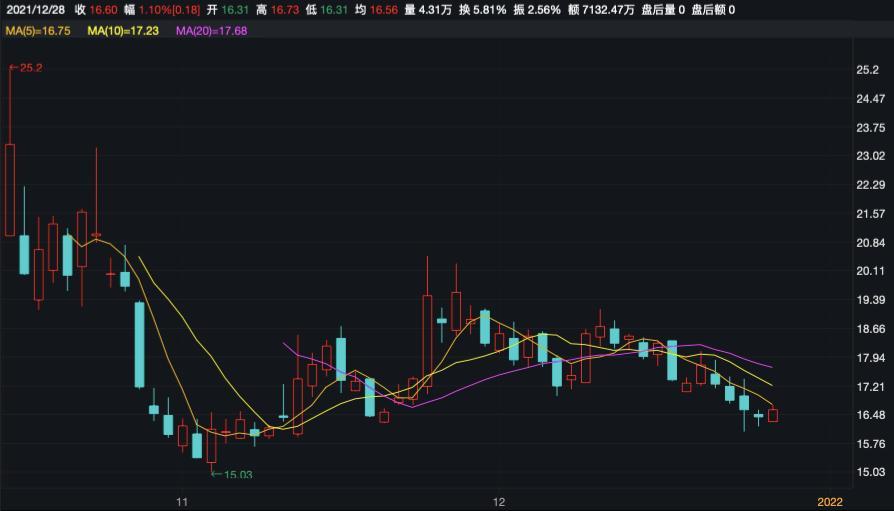Click the MA(10)=17.23 indicator label
Viewport: 894px width, 511px height.
(123, 31)
